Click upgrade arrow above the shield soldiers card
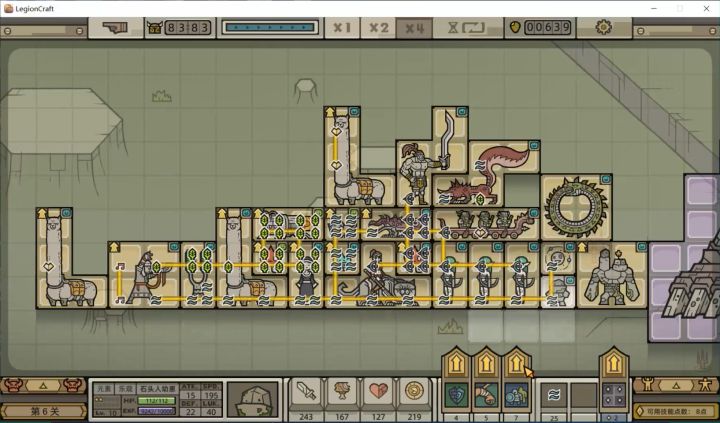720x423 pixels. tap(516, 364)
